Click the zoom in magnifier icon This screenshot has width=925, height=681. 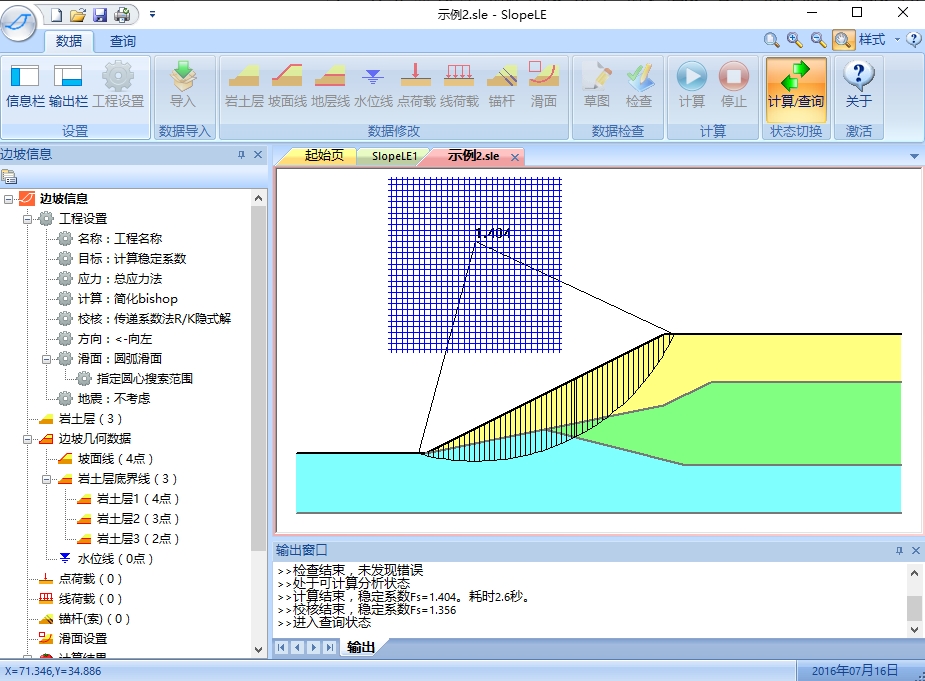pyautogui.click(x=795, y=40)
